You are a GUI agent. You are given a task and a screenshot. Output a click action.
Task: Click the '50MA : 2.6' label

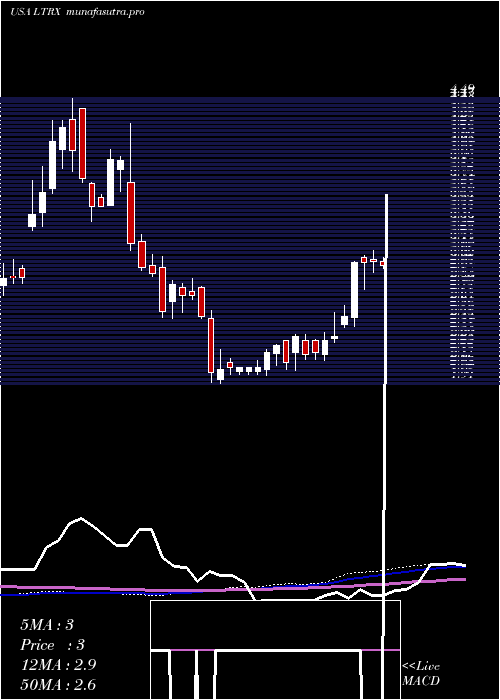pyautogui.click(x=58, y=685)
